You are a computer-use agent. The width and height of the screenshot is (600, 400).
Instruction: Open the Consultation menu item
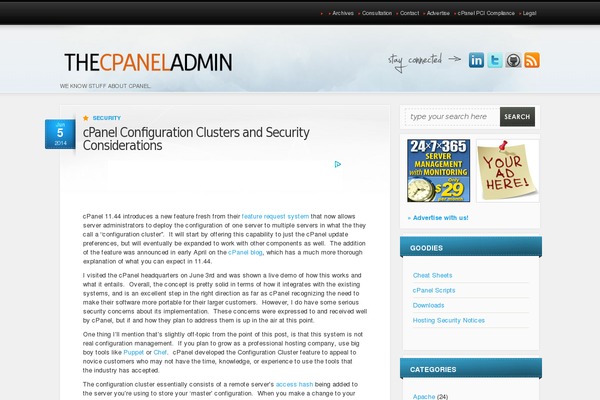(377, 13)
